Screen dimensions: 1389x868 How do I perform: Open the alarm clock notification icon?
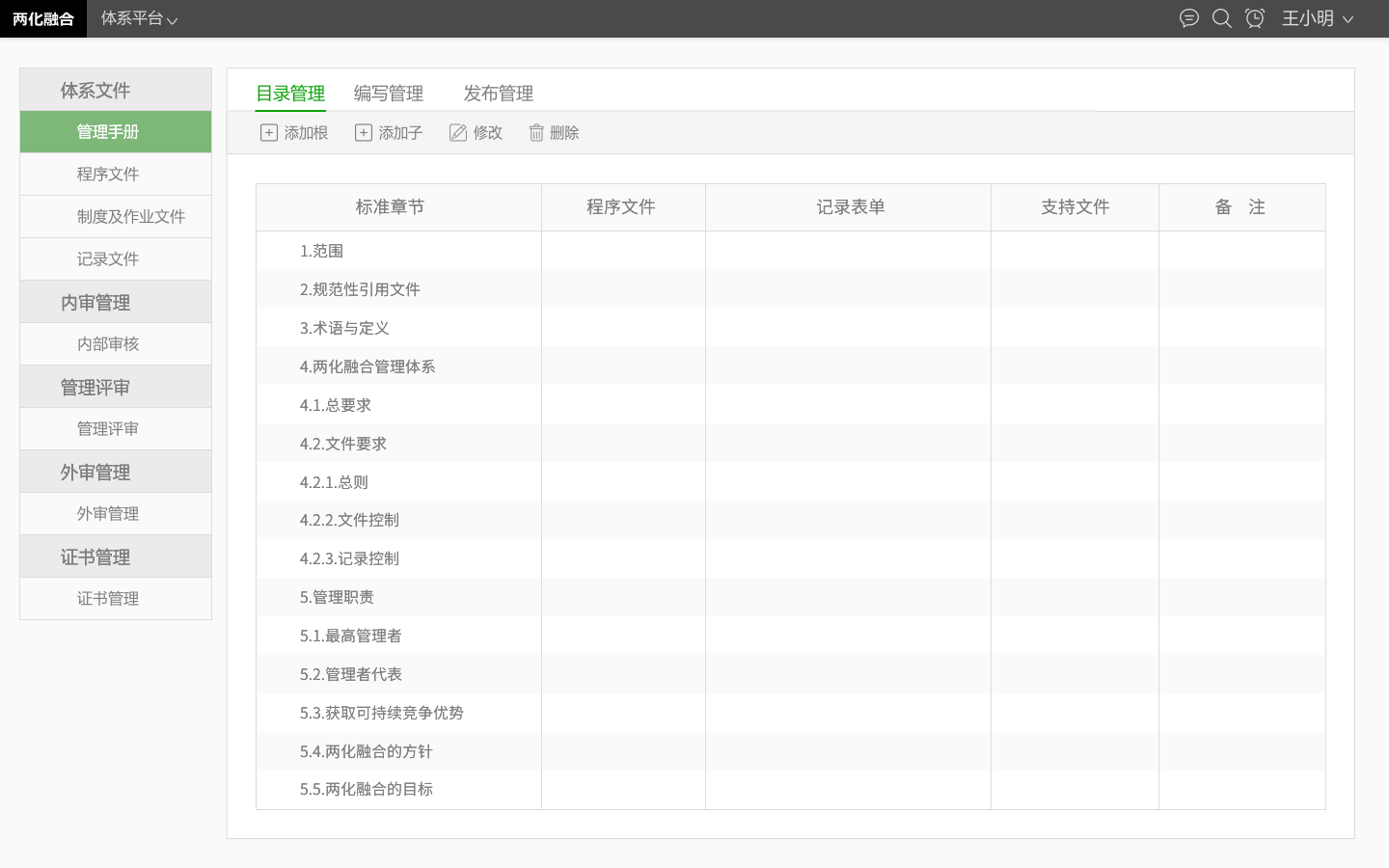click(x=1255, y=18)
